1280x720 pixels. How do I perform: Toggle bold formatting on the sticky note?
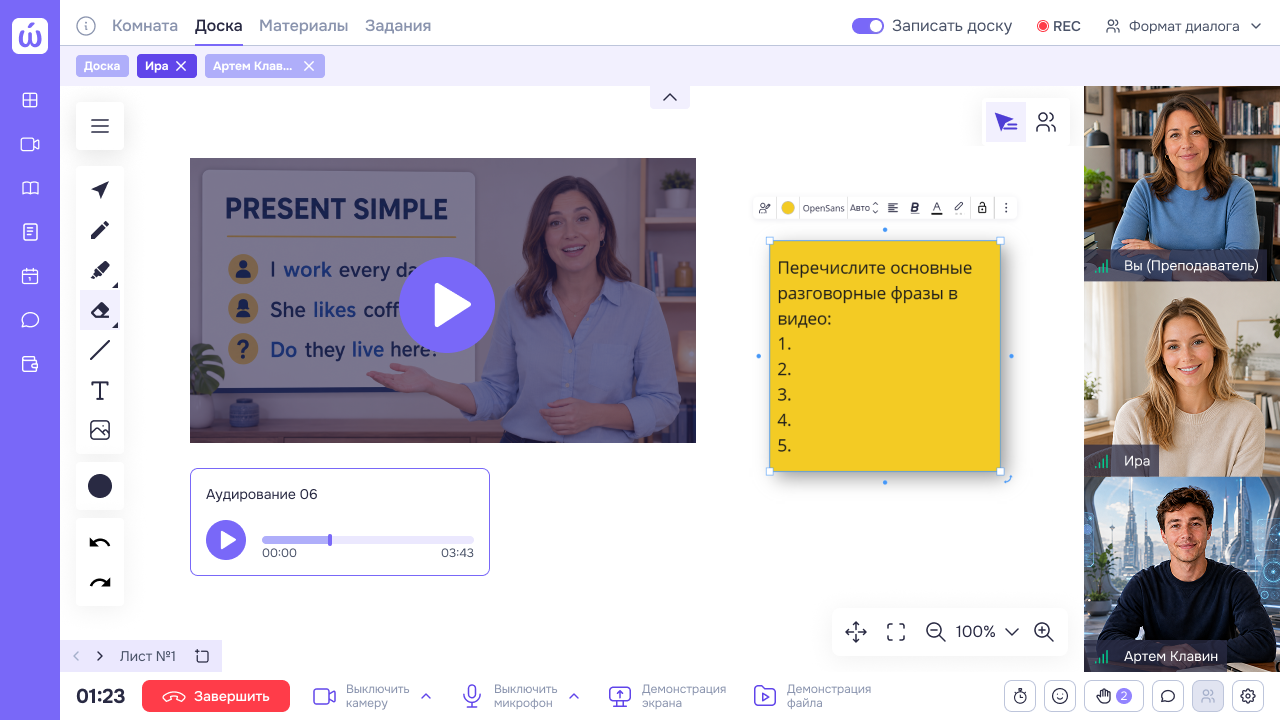click(x=914, y=208)
